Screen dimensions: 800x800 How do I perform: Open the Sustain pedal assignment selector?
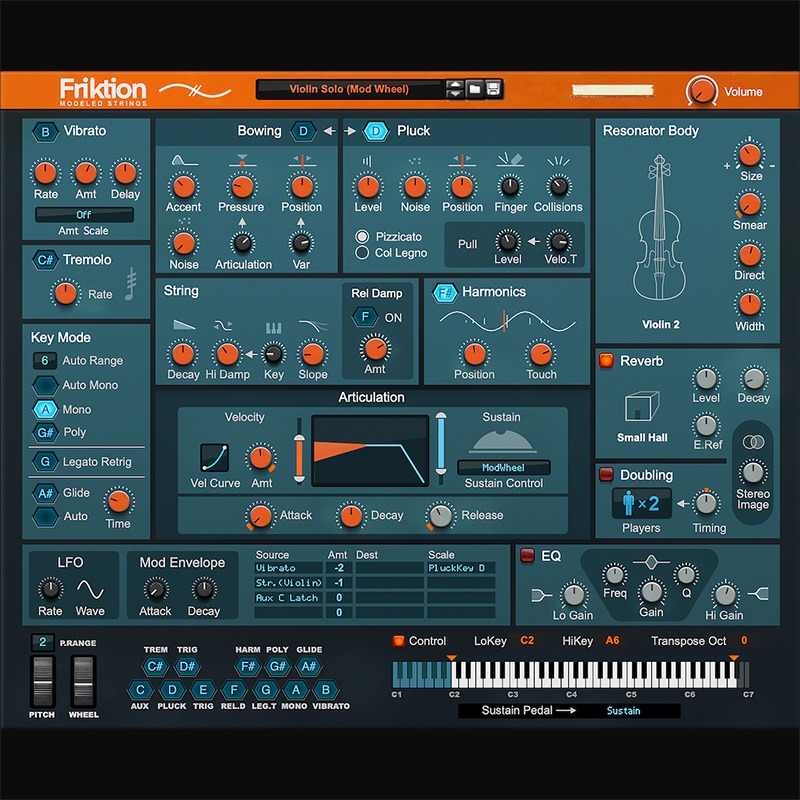tap(623, 711)
